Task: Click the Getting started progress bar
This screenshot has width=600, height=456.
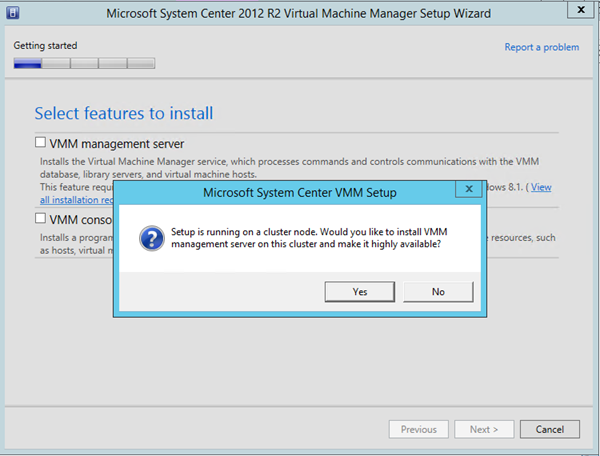Action: tap(84, 63)
